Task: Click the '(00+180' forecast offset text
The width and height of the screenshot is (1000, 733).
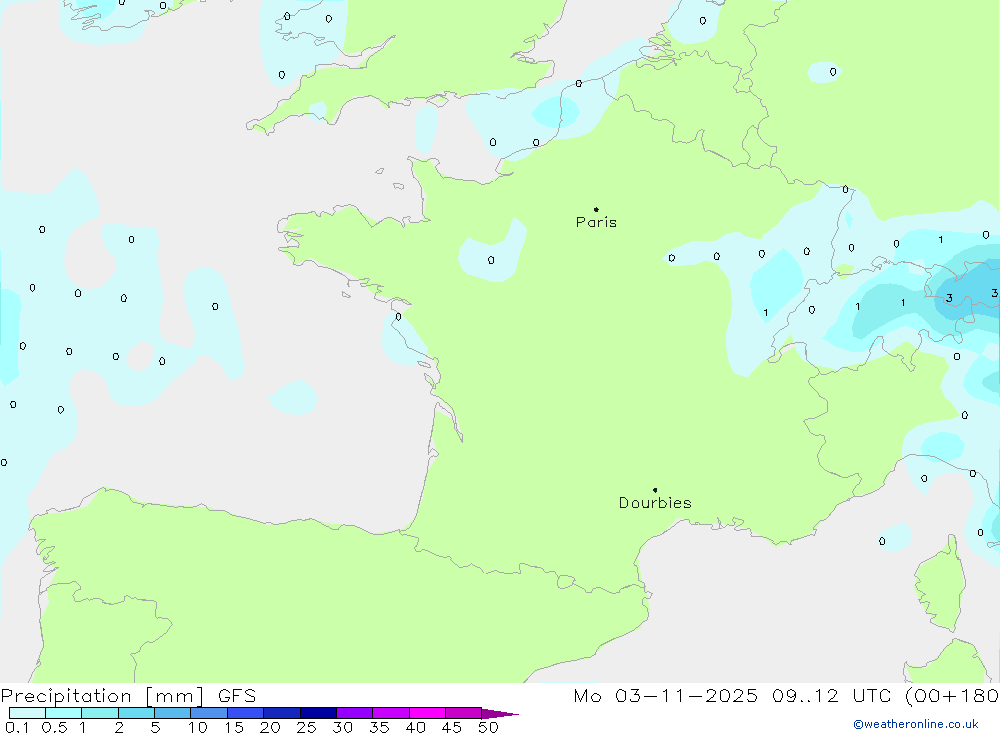Action: coord(952,696)
